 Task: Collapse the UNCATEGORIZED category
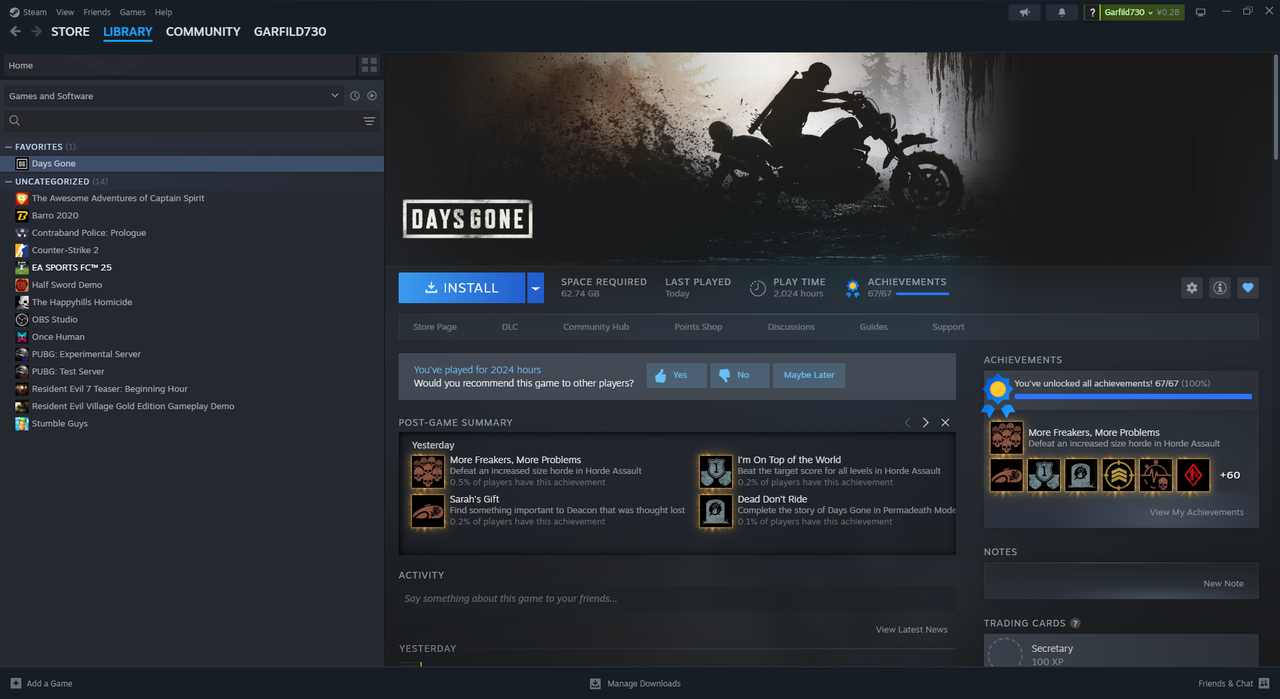coord(9,182)
